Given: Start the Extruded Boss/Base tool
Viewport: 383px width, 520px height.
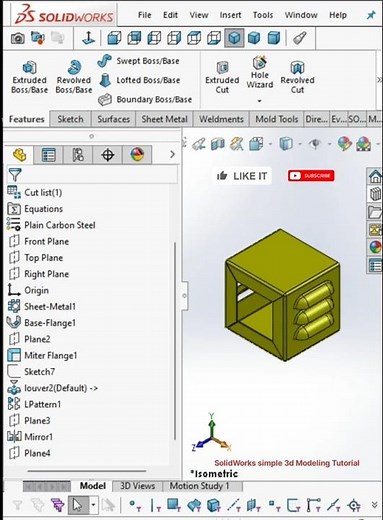Looking at the screenshot, I should [x=29, y=77].
